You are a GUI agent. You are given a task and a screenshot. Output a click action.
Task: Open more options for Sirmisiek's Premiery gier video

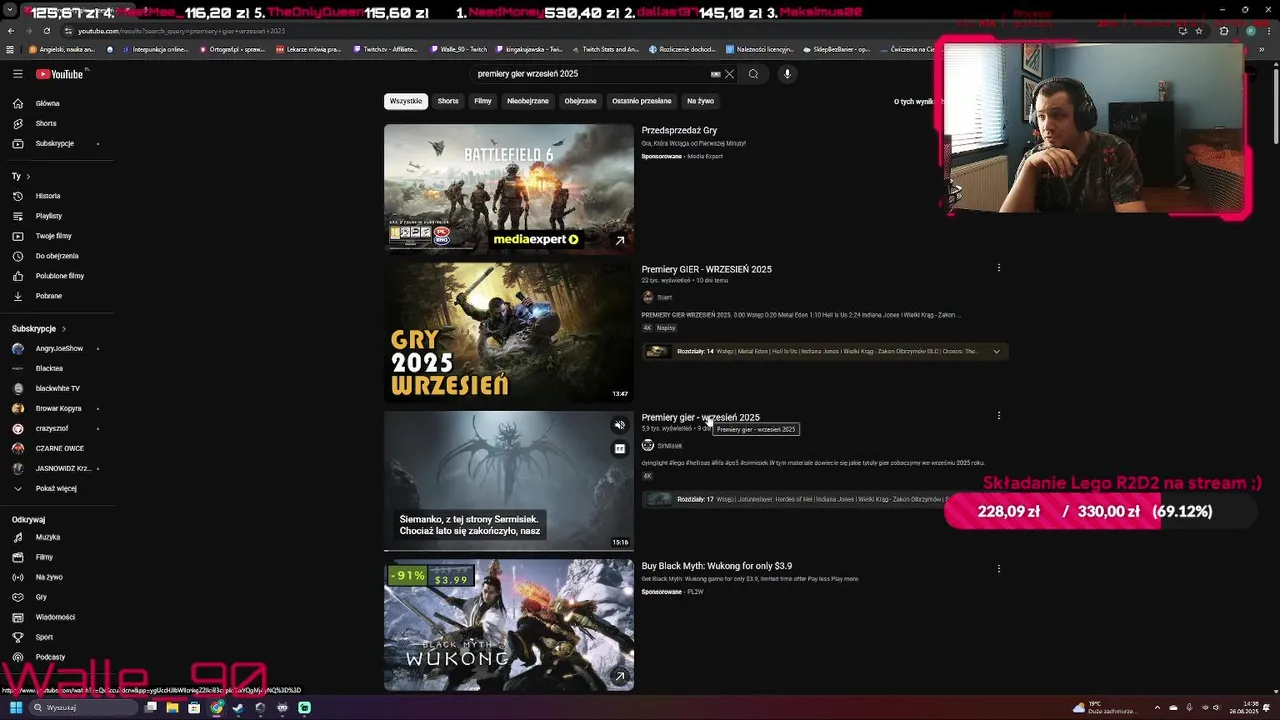click(998, 416)
